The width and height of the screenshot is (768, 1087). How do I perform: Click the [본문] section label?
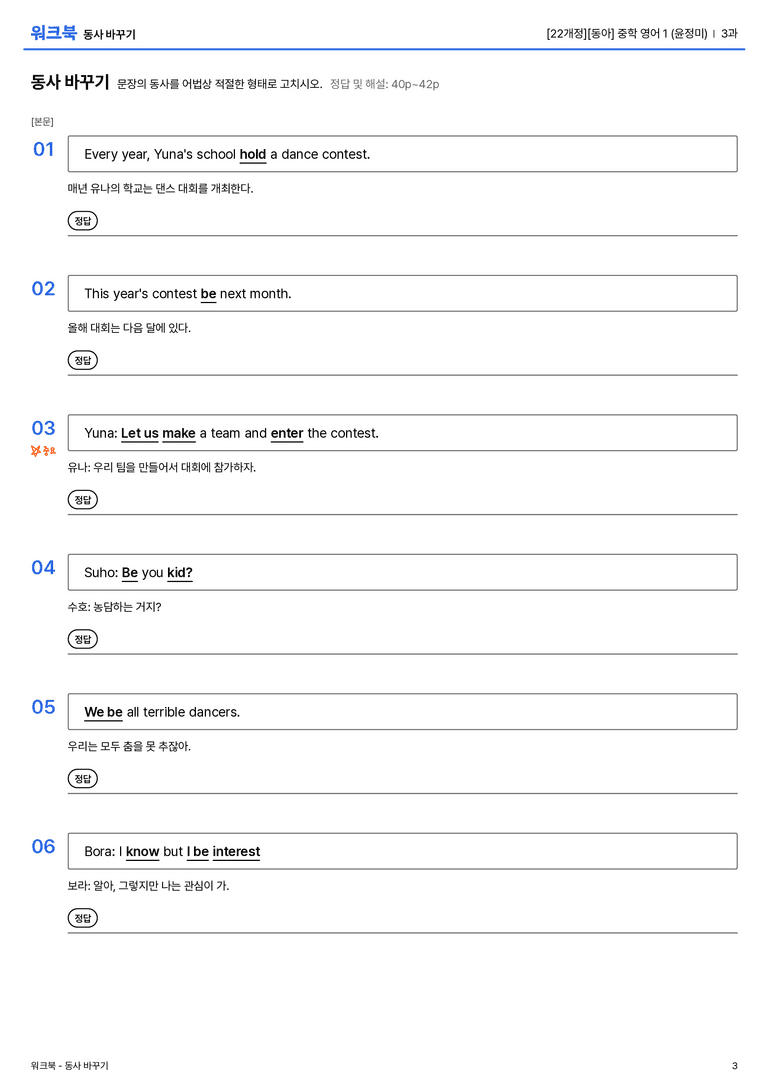[x=42, y=122]
